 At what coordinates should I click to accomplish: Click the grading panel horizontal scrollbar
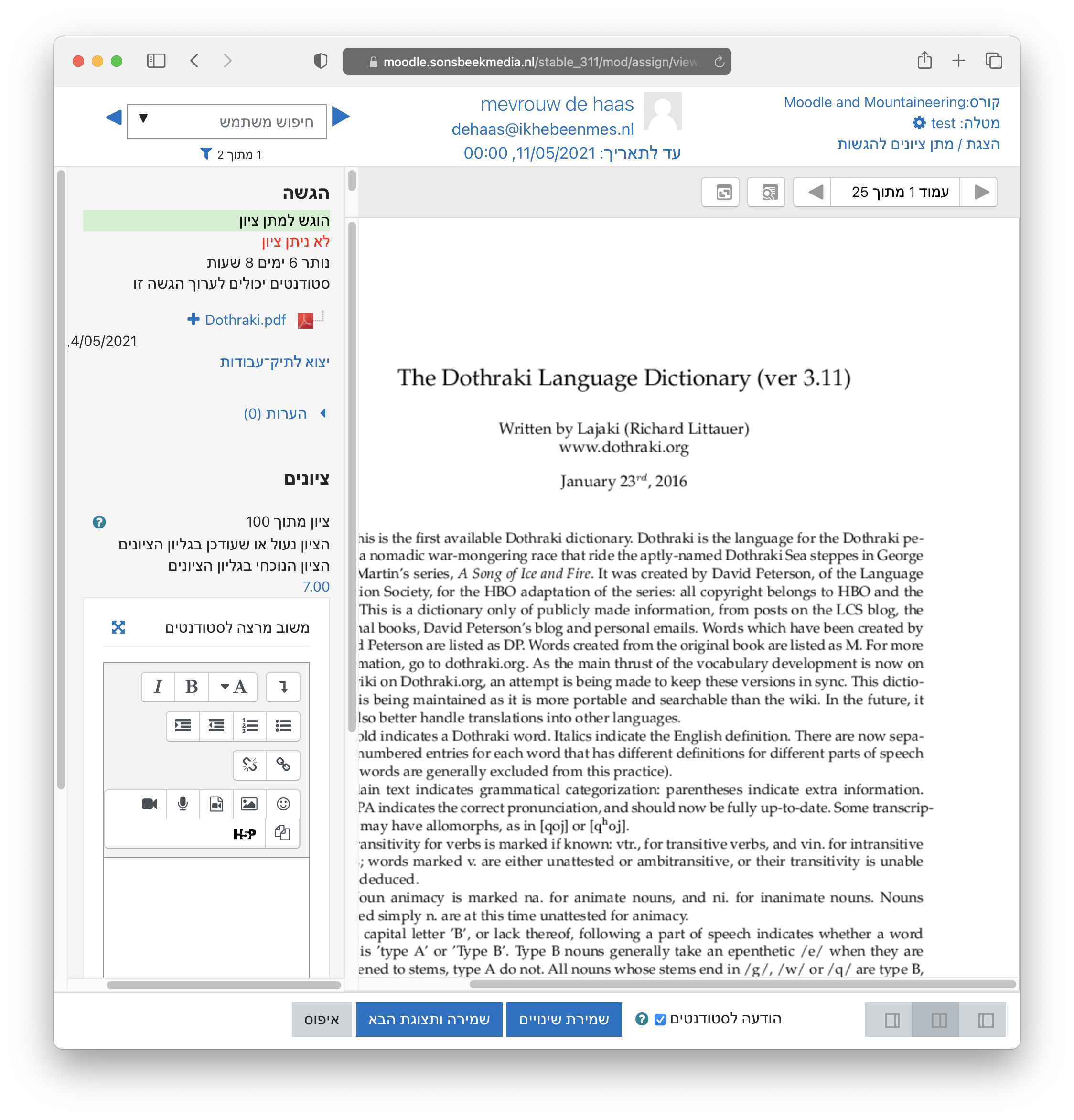click(x=224, y=985)
